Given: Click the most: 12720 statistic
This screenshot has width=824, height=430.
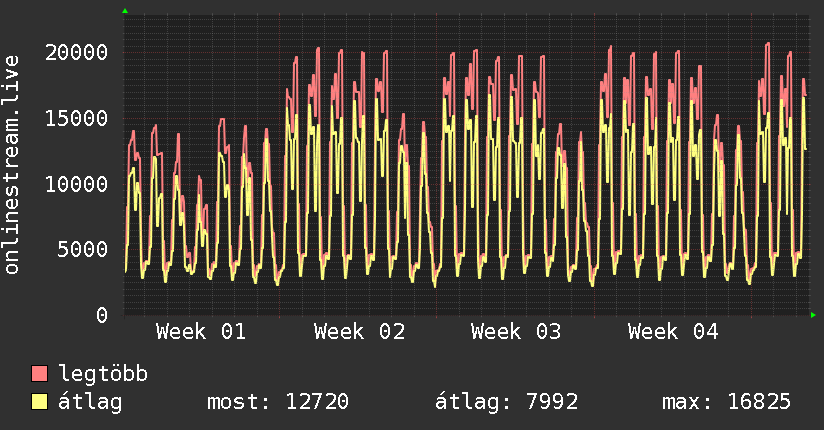Looking at the screenshot, I should (x=277, y=402).
